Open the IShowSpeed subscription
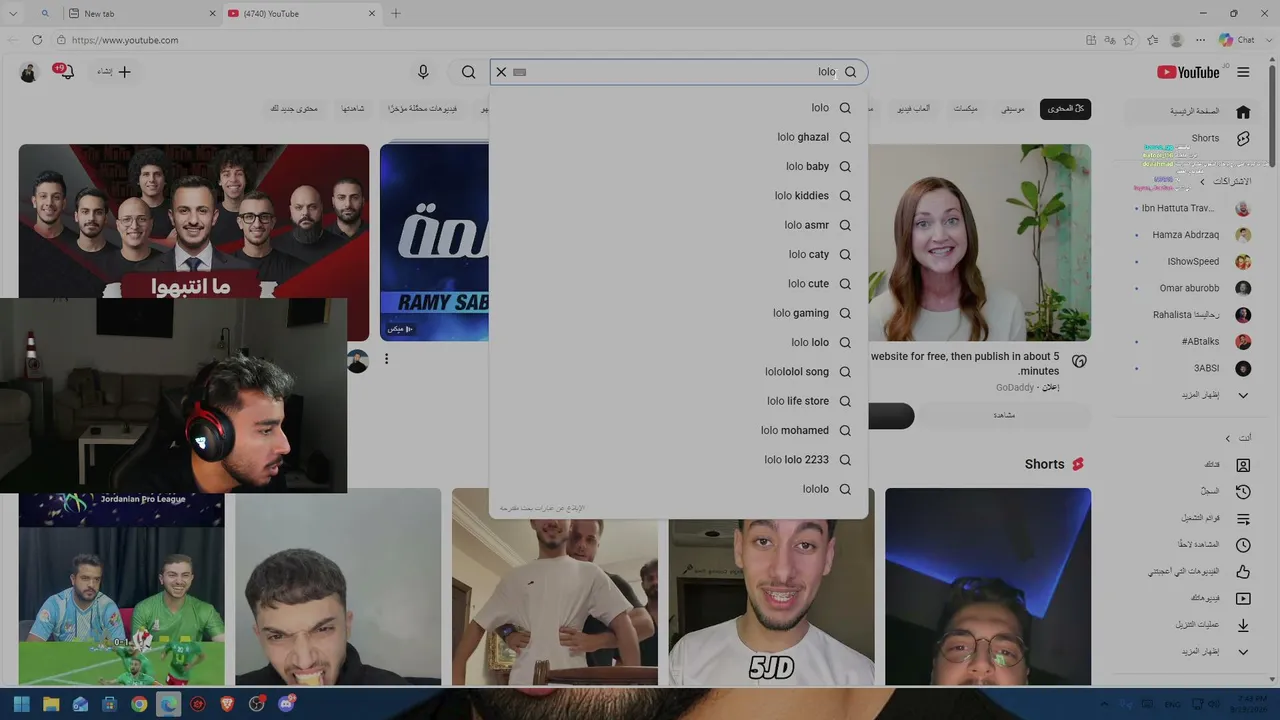Image resolution: width=1280 pixels, height=720 pixels. 1193,262
